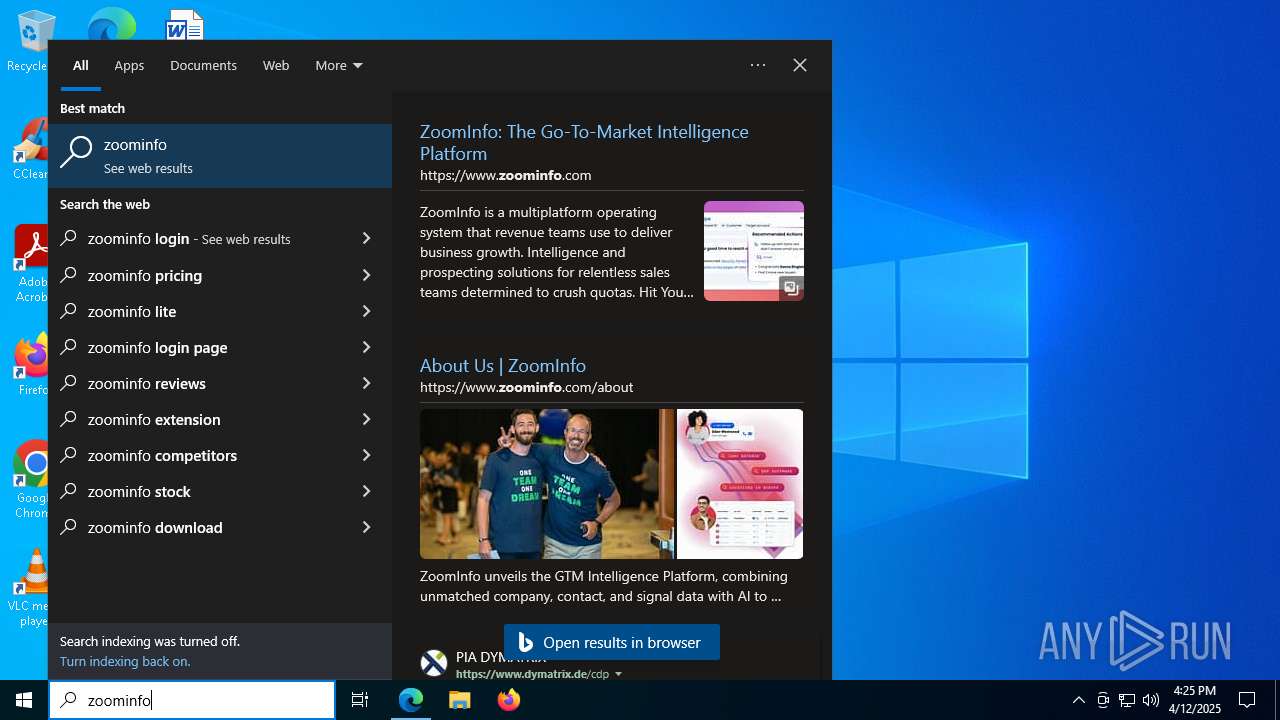Open the Action Center notifications icon

[x=1247, y=700]
